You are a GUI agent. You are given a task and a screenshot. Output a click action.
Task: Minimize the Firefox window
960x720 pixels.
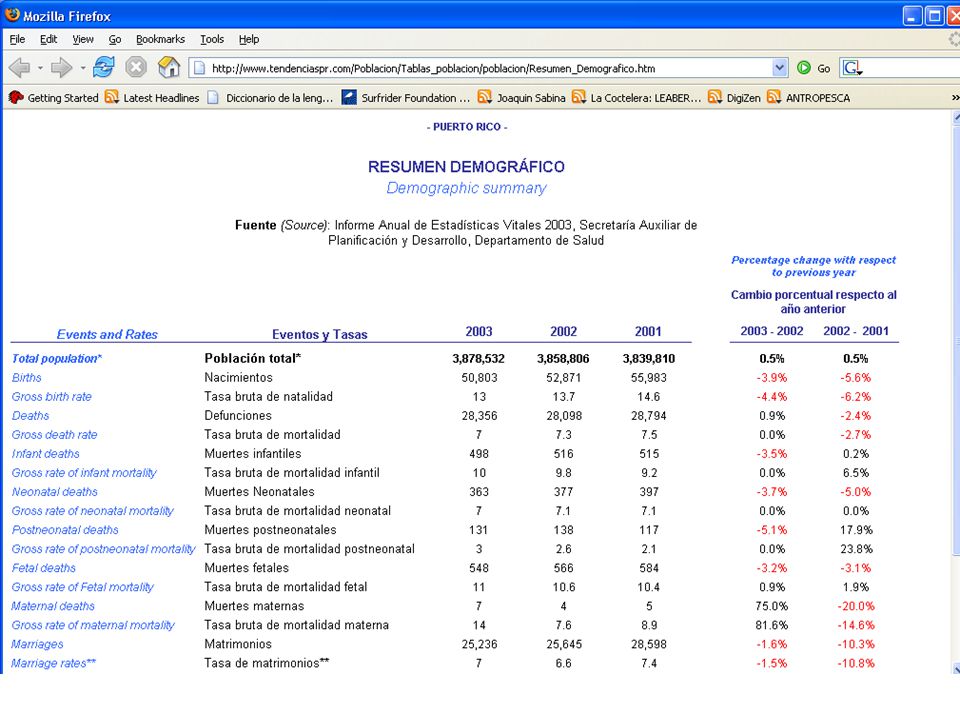pyautogui.click(x=912, y=15)
